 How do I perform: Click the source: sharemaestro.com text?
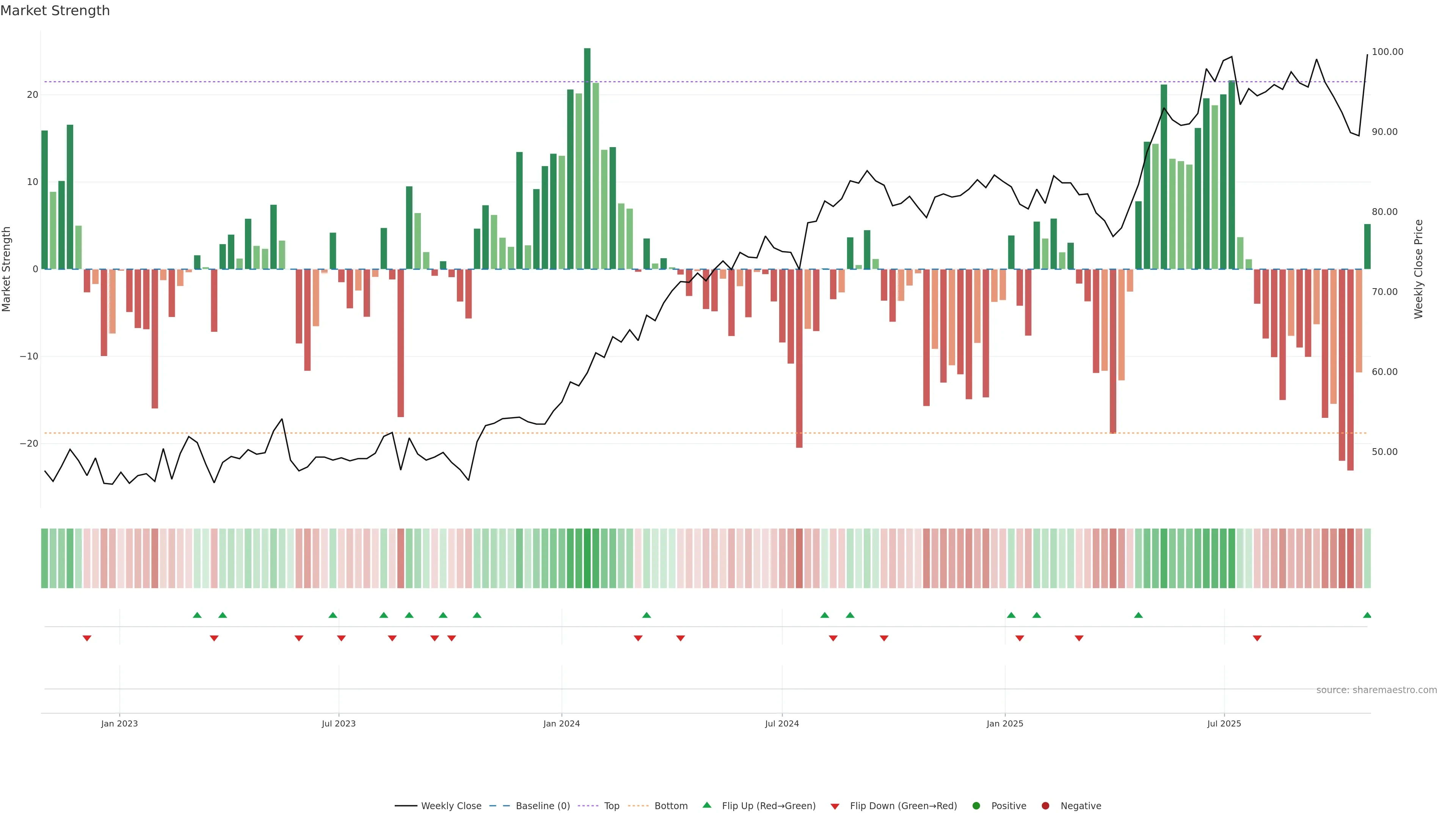1376,690
